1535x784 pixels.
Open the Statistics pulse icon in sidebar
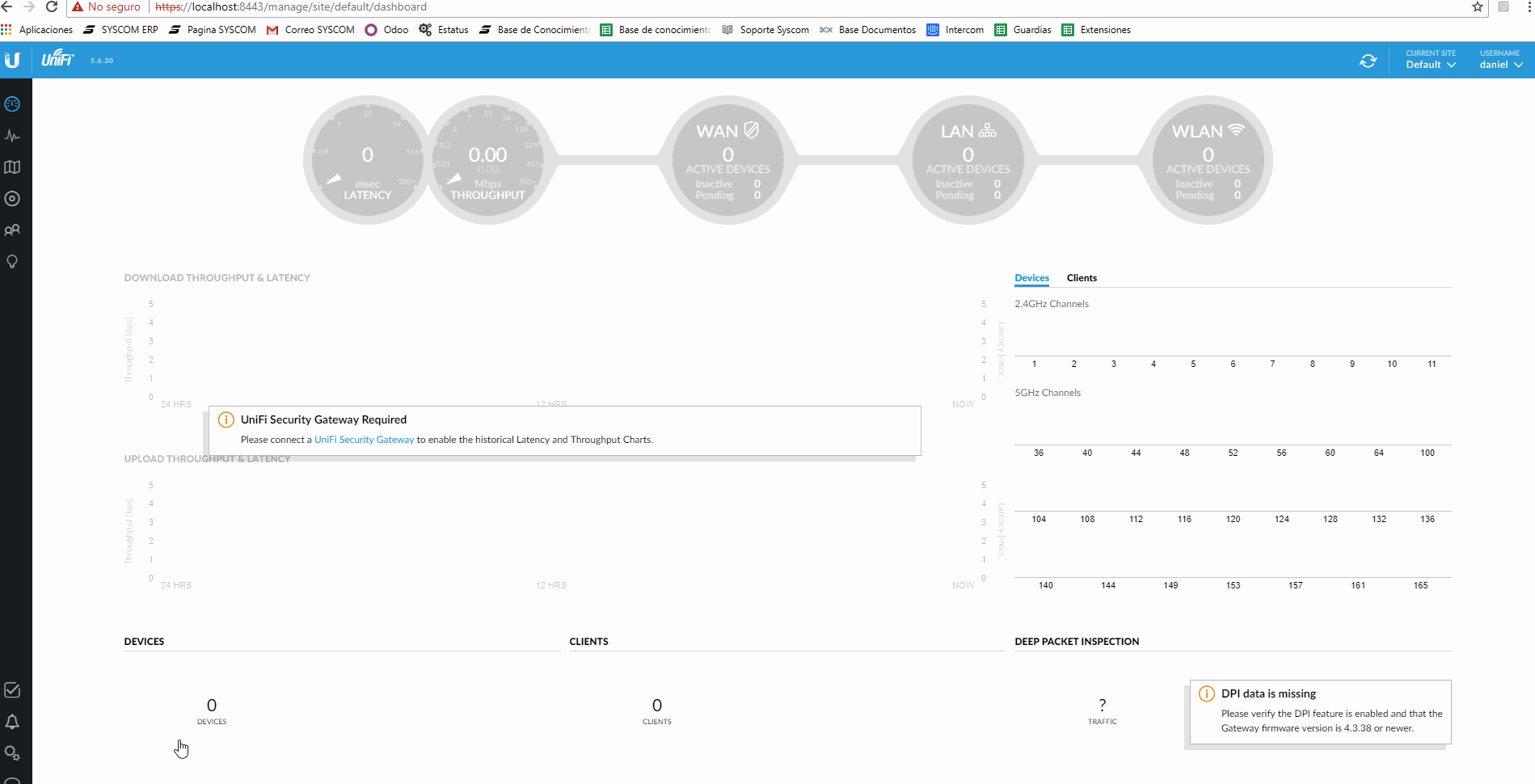pyautogui.click(x=12, y=135)
